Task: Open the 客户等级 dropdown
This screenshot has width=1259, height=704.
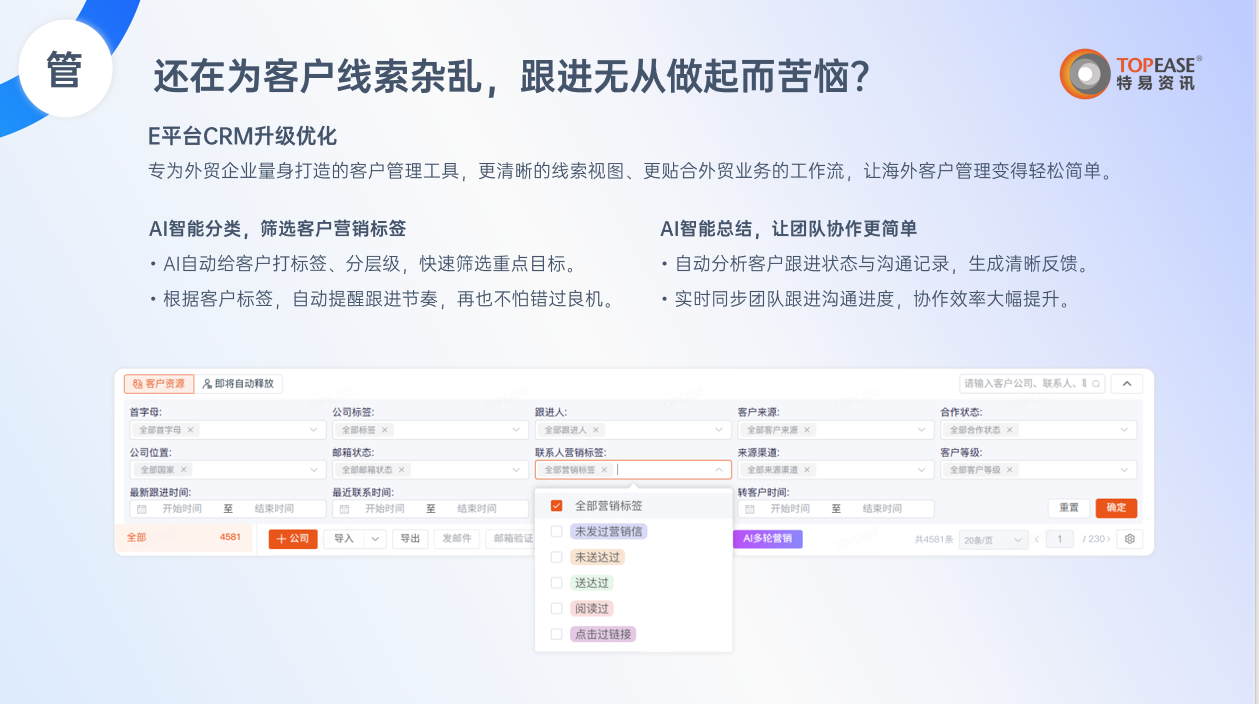Action: click(x=1125, y=470)
